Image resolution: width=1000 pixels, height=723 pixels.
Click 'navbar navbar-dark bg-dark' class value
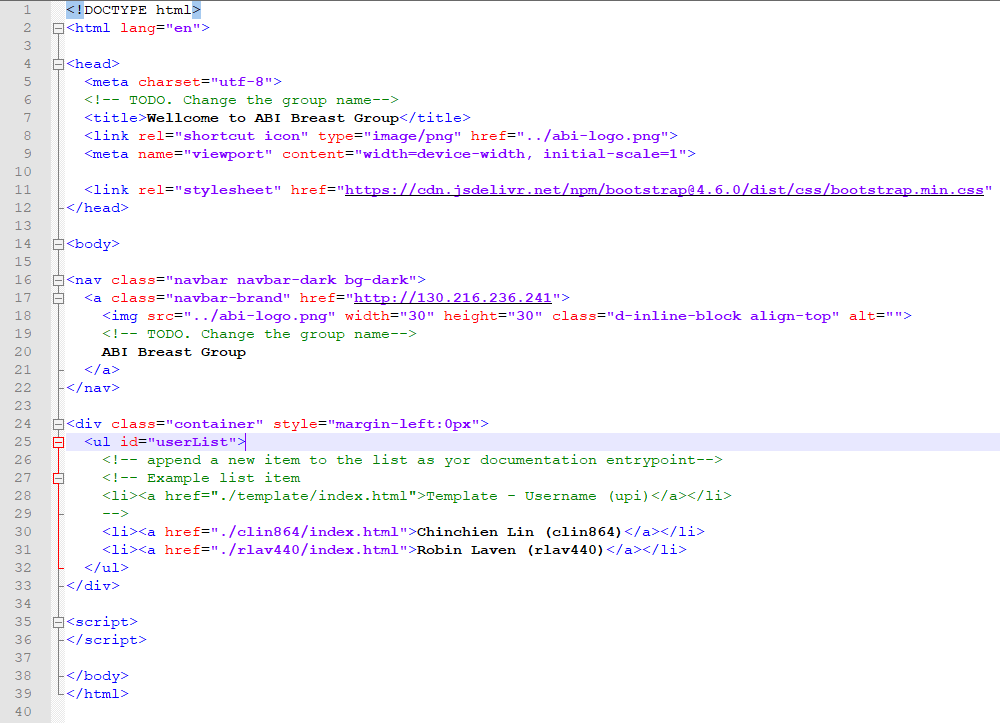click(291, 280)
